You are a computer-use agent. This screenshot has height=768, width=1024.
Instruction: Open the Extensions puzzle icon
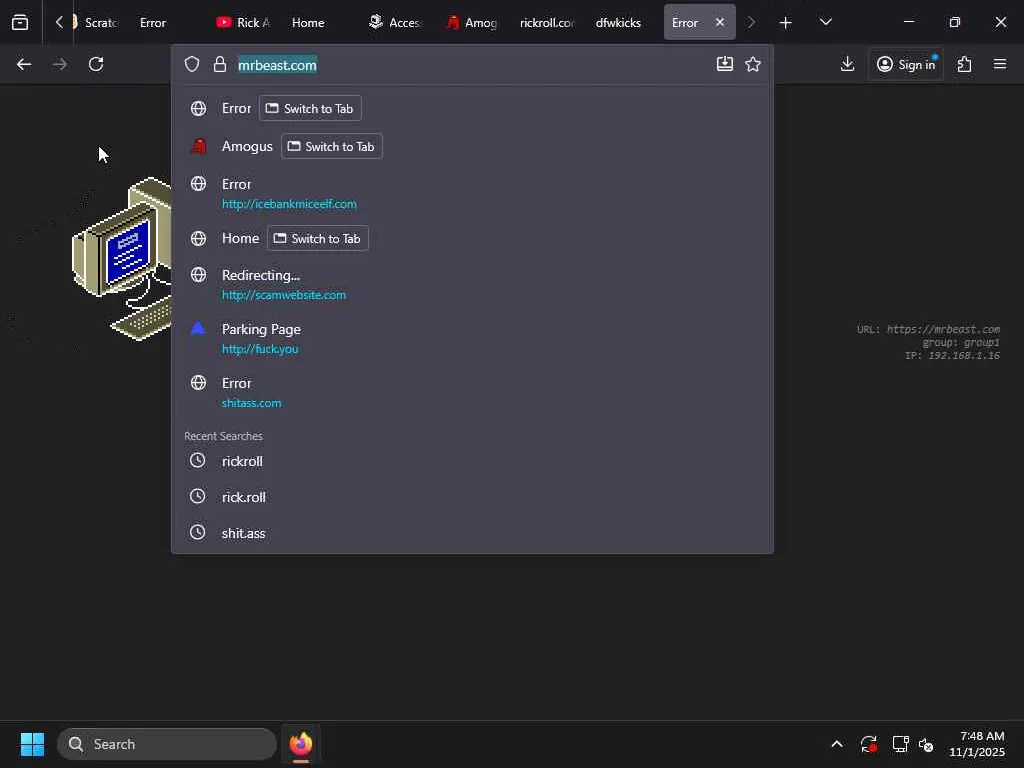pyautogui.click(x=965, y=64)
